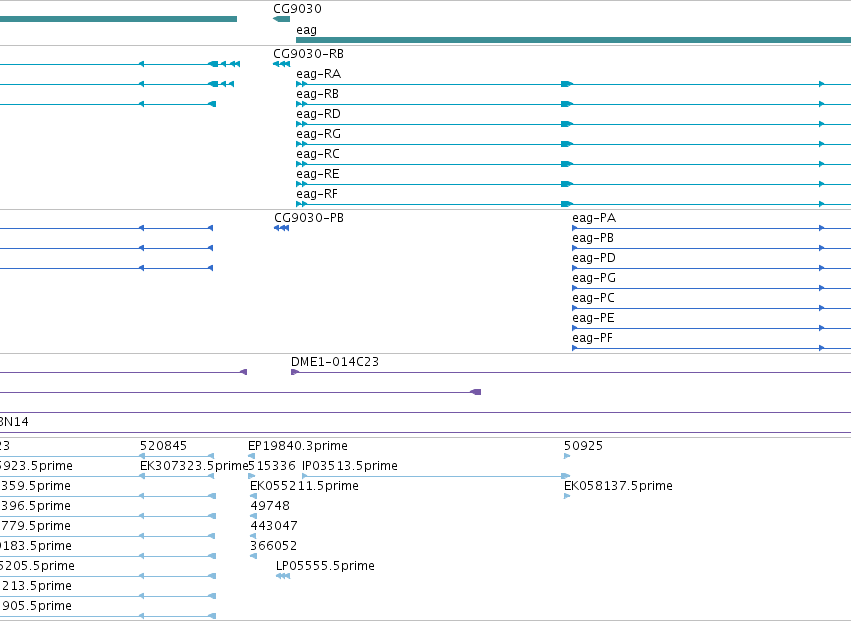Select the EK058137.5prime label
The height and width of the screenshot is (621, 851).
coord(618,486)
